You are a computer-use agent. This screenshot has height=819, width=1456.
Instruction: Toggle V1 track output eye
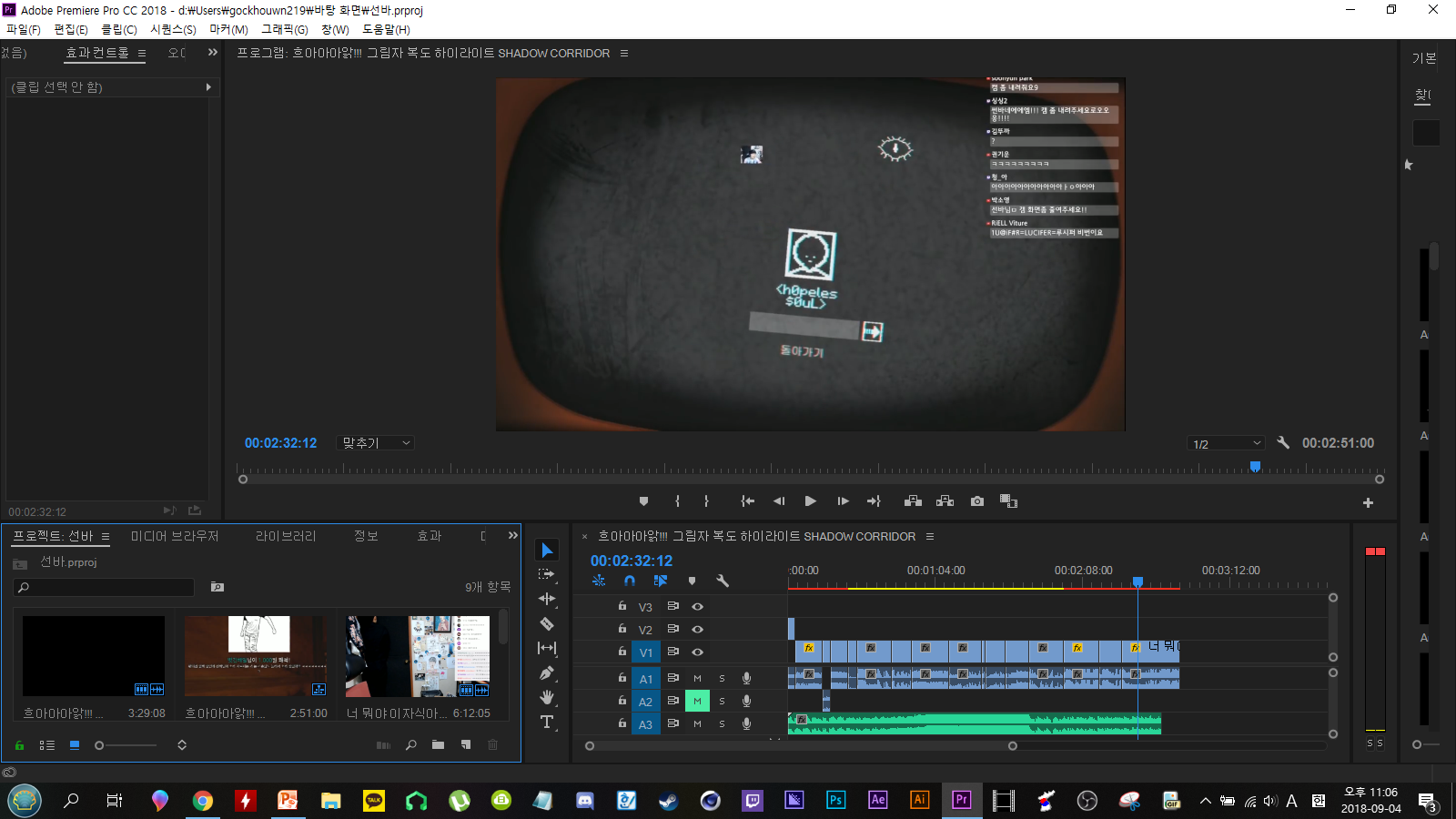697,652
